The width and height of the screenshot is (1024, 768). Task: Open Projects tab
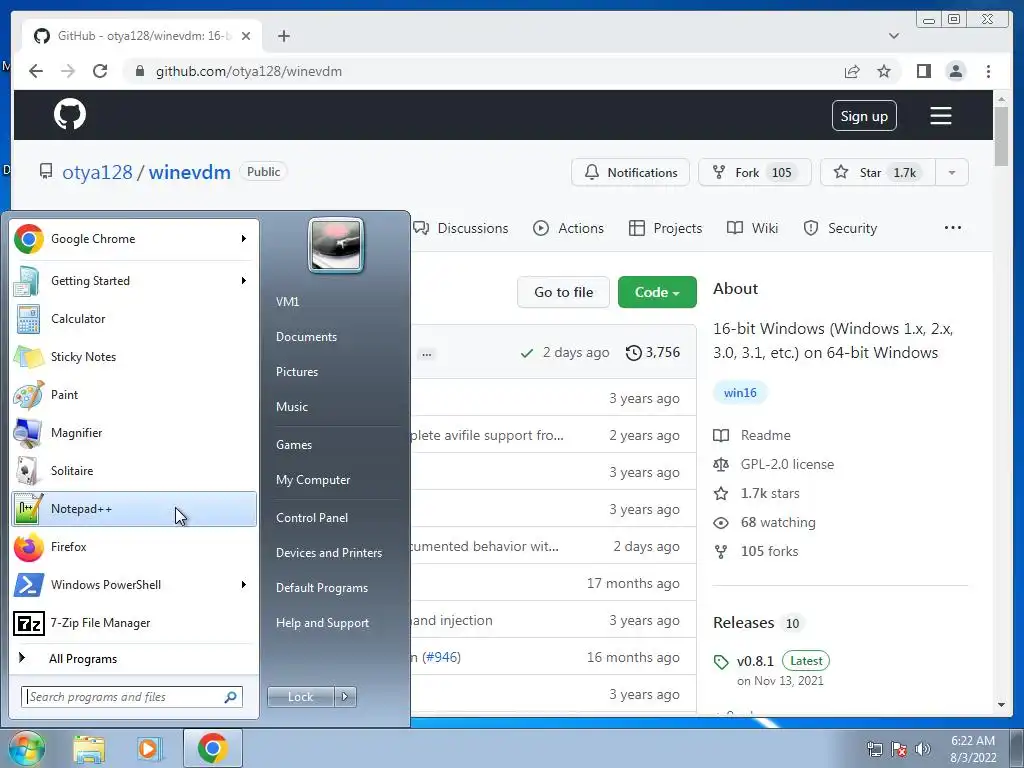[x=665, y=229]
